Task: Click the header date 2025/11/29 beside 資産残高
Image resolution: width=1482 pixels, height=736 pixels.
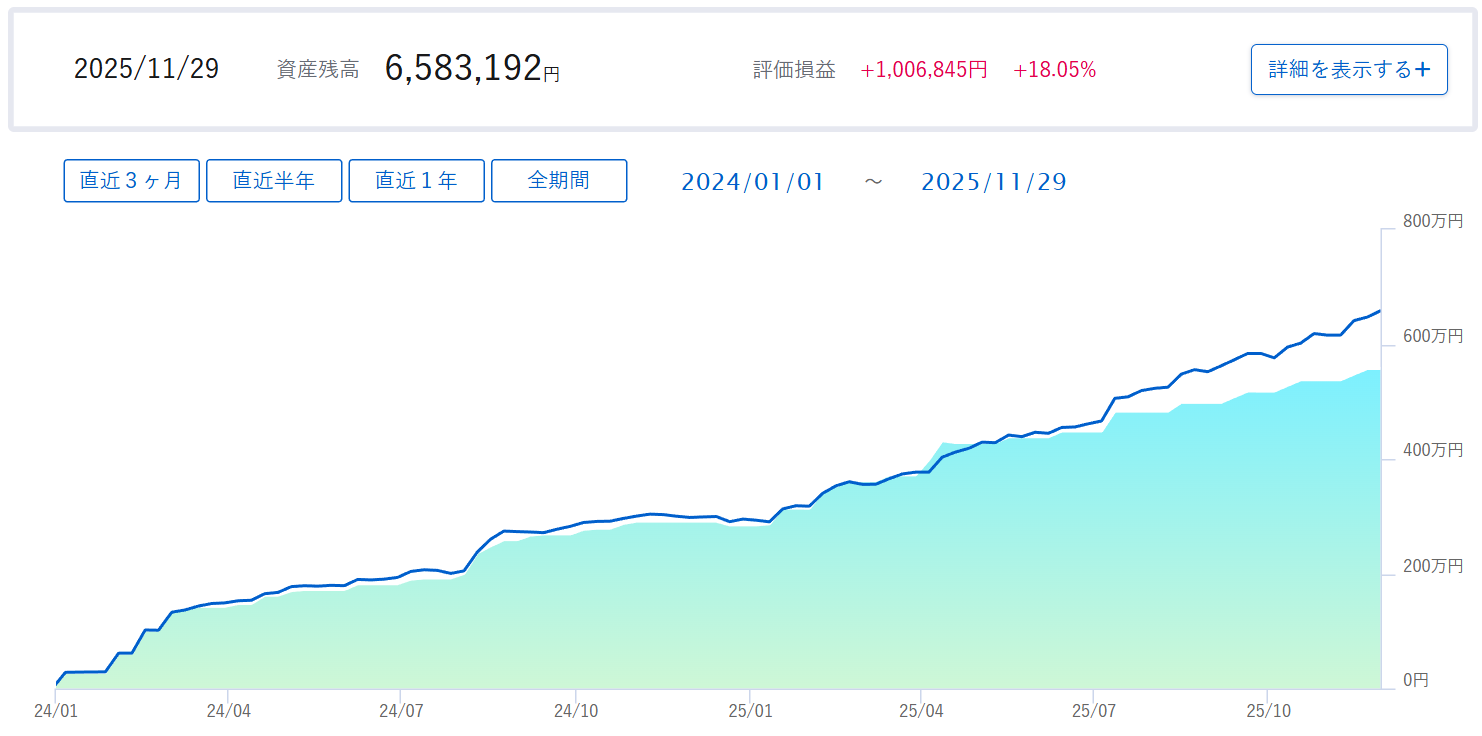Action: (x=146, y=69)
